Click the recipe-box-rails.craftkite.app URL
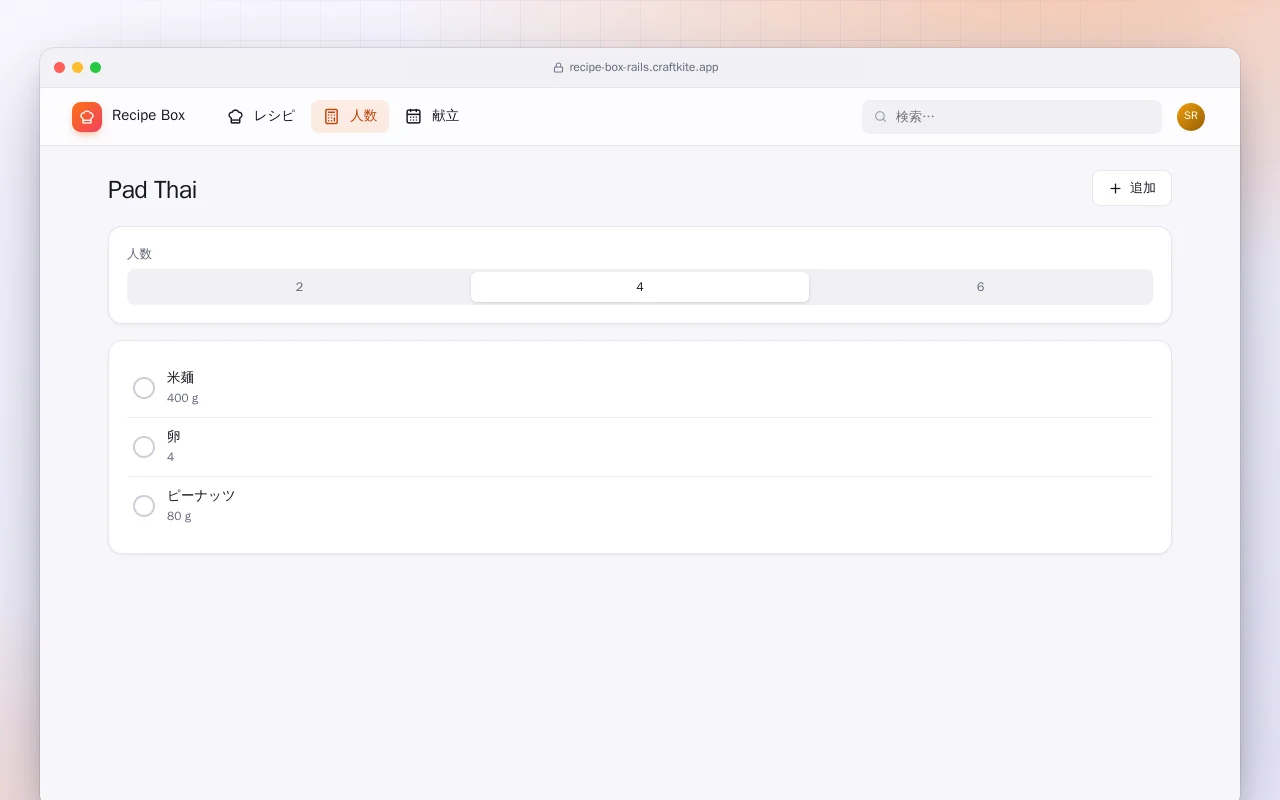Image resolution: width=1280 pixels, height=800 pixels. pos(644,68)
